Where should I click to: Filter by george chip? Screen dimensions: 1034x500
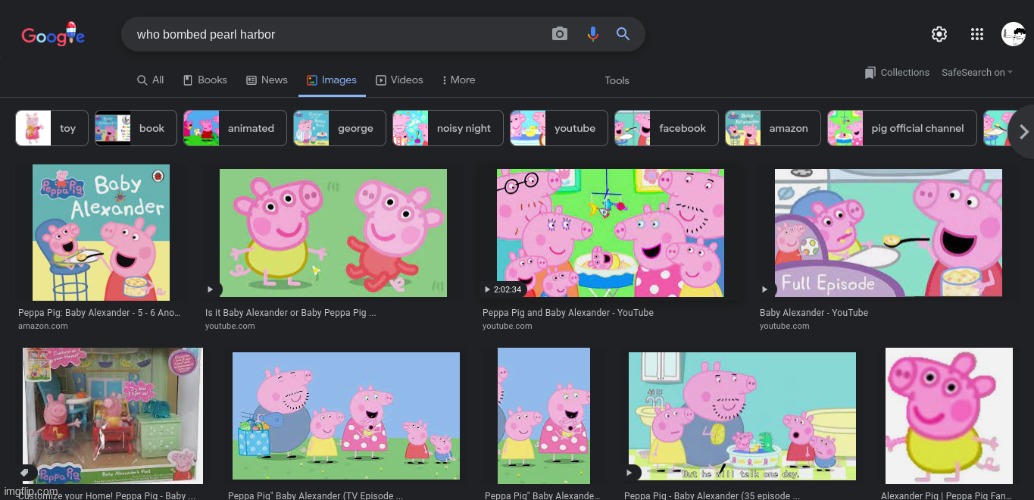point(340,128)
